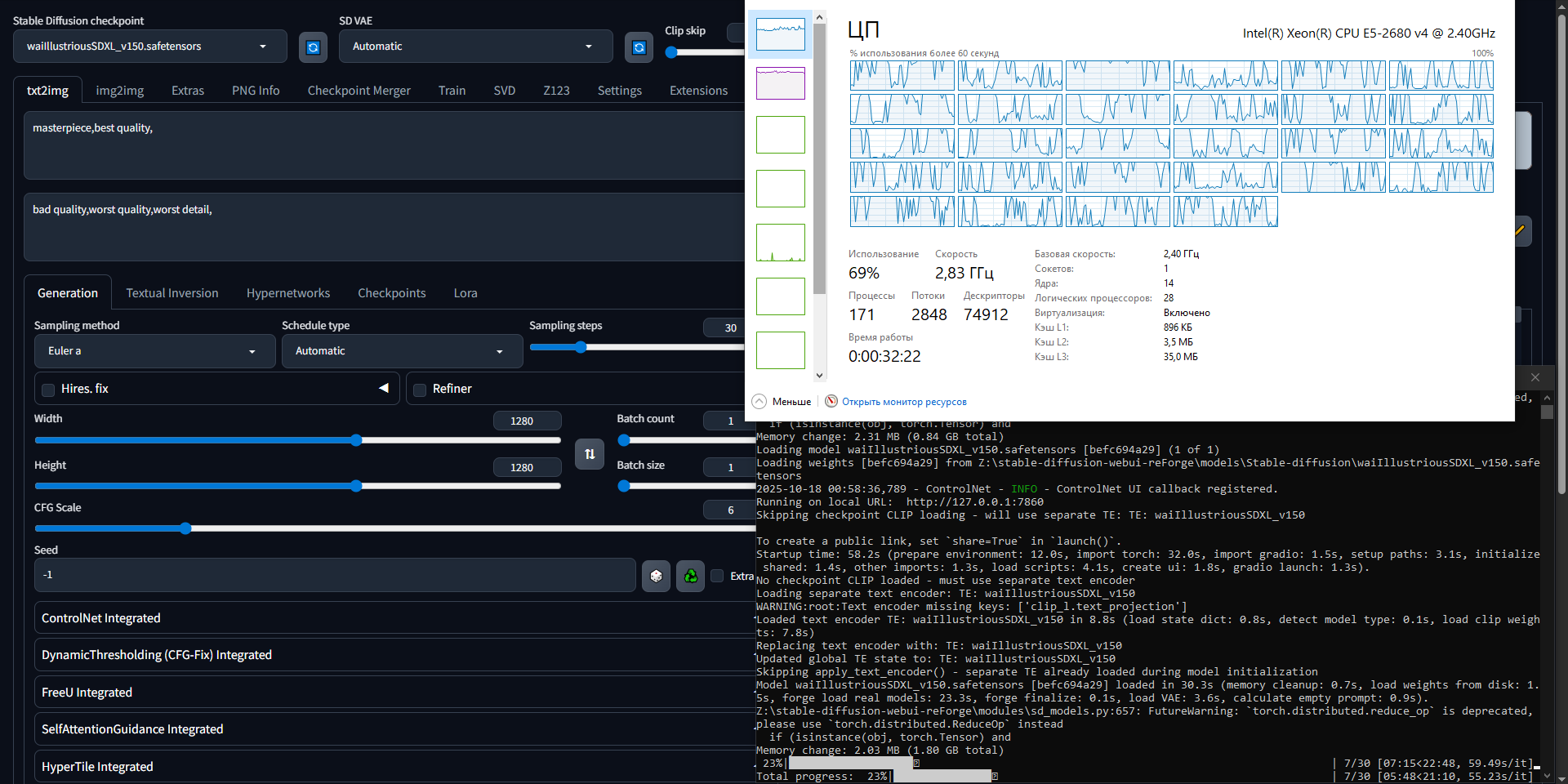Open the Lora tab

click(x=465, y=293)
